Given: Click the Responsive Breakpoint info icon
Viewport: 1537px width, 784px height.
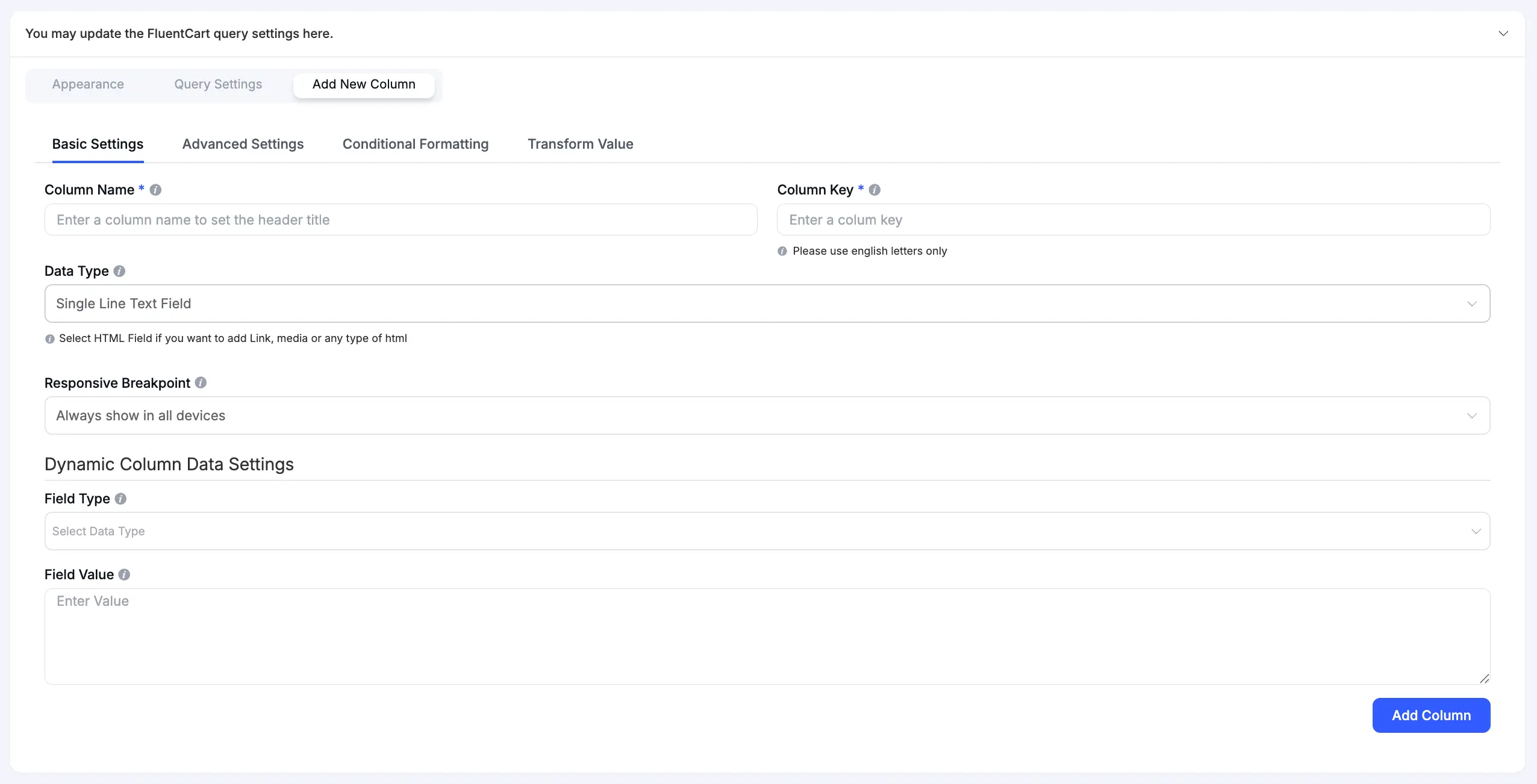Looking at the screenshot, I should click(x=201, y=383).
